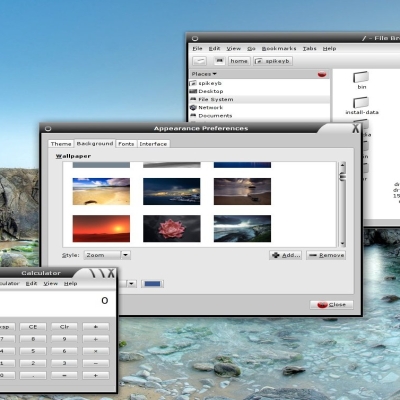Click the Close button in Appearance Preferences
Screen dimensions: 400x400
coord(331,305)
